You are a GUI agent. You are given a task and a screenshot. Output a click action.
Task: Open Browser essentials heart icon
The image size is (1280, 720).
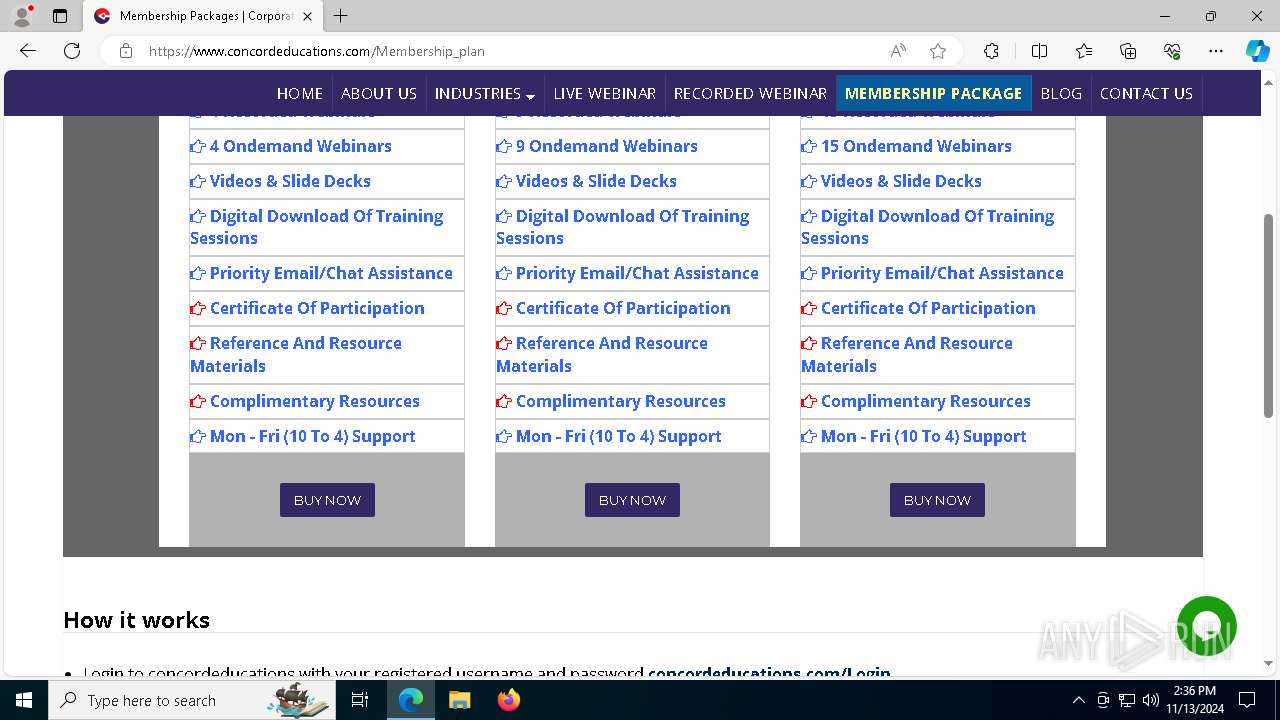click(1172, 51)
